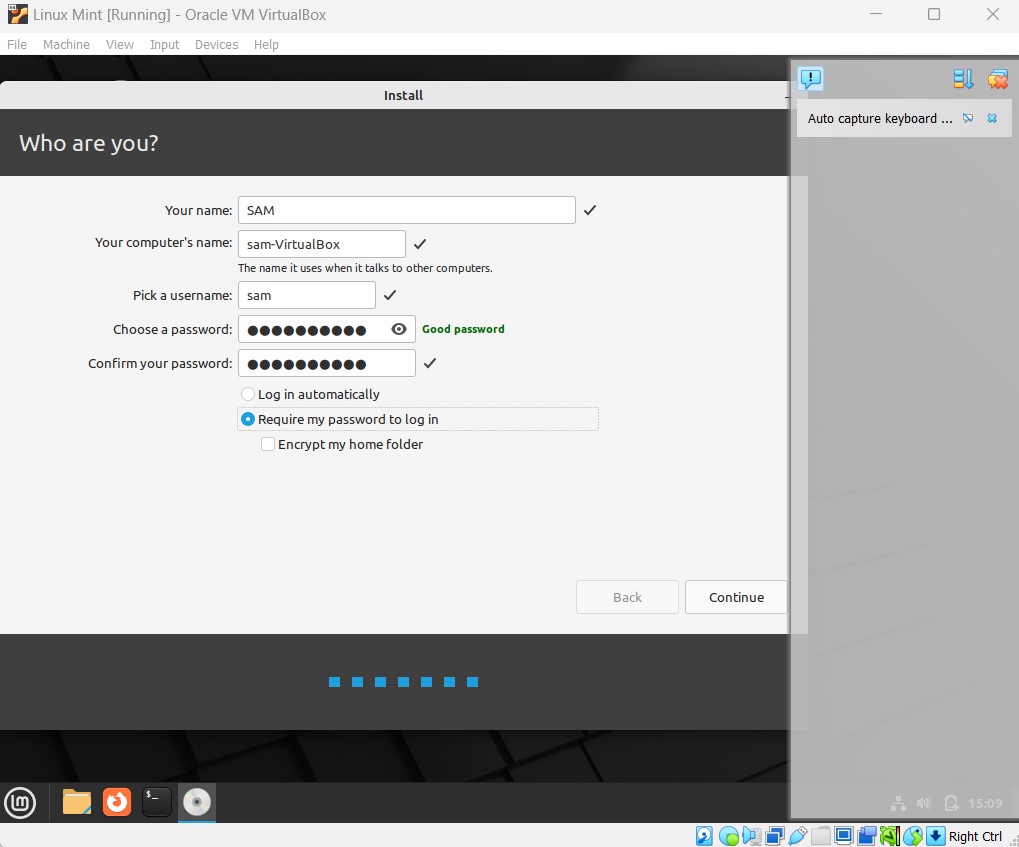Toggle password visibility with the eye icon
The width and height of the screenshot is (1019, 847).
398,328
